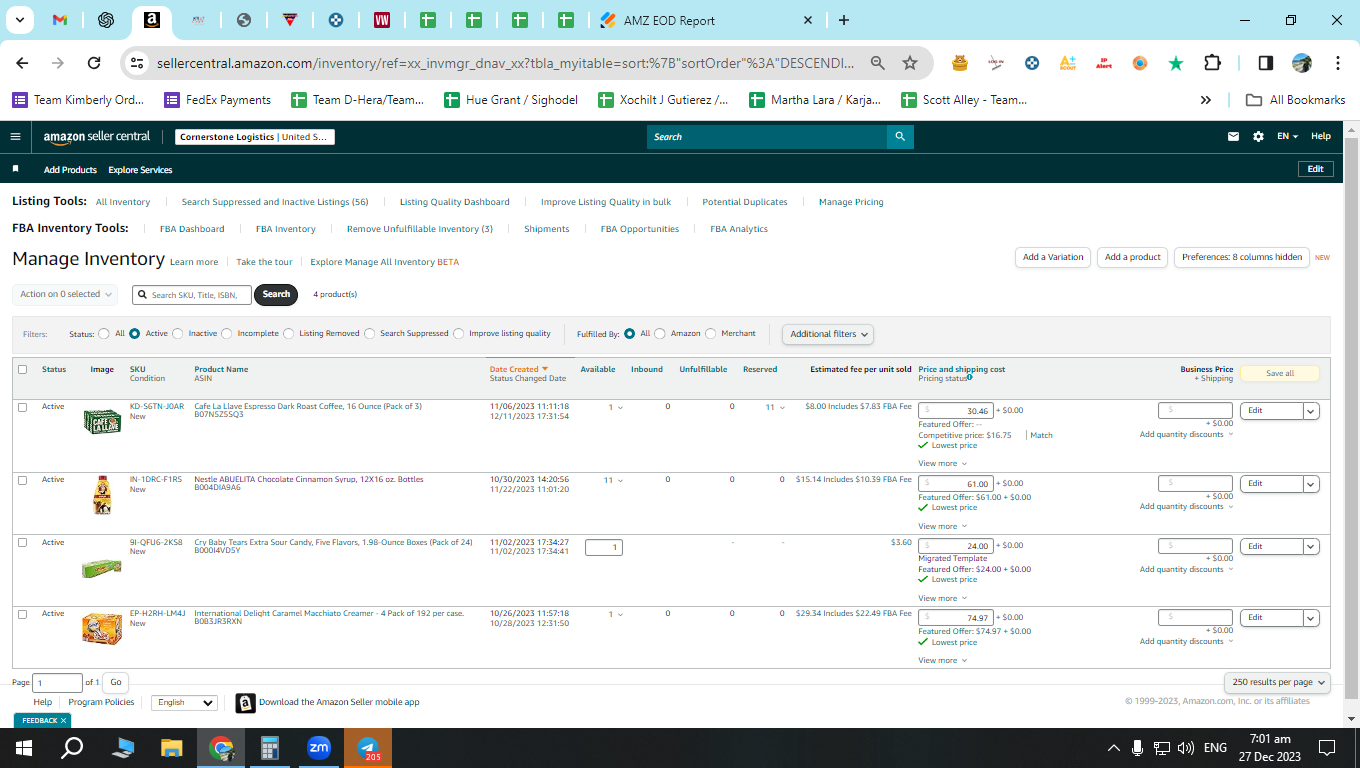The width and height of the screenshot is (1360, 768).
Task: Click the Go page button
Action: 116,682
